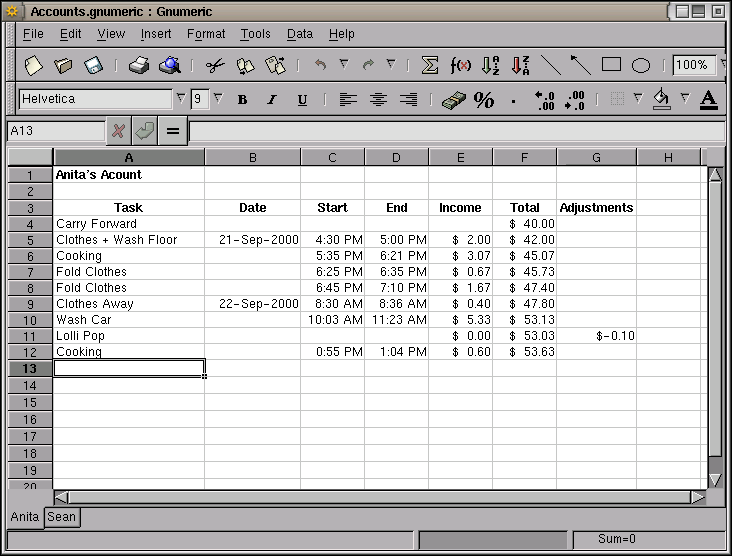Image resolution: width=732 pixels, height=556 pixels.
Task: Switch to the Sean sheet tab
Action: coord(62,517)
